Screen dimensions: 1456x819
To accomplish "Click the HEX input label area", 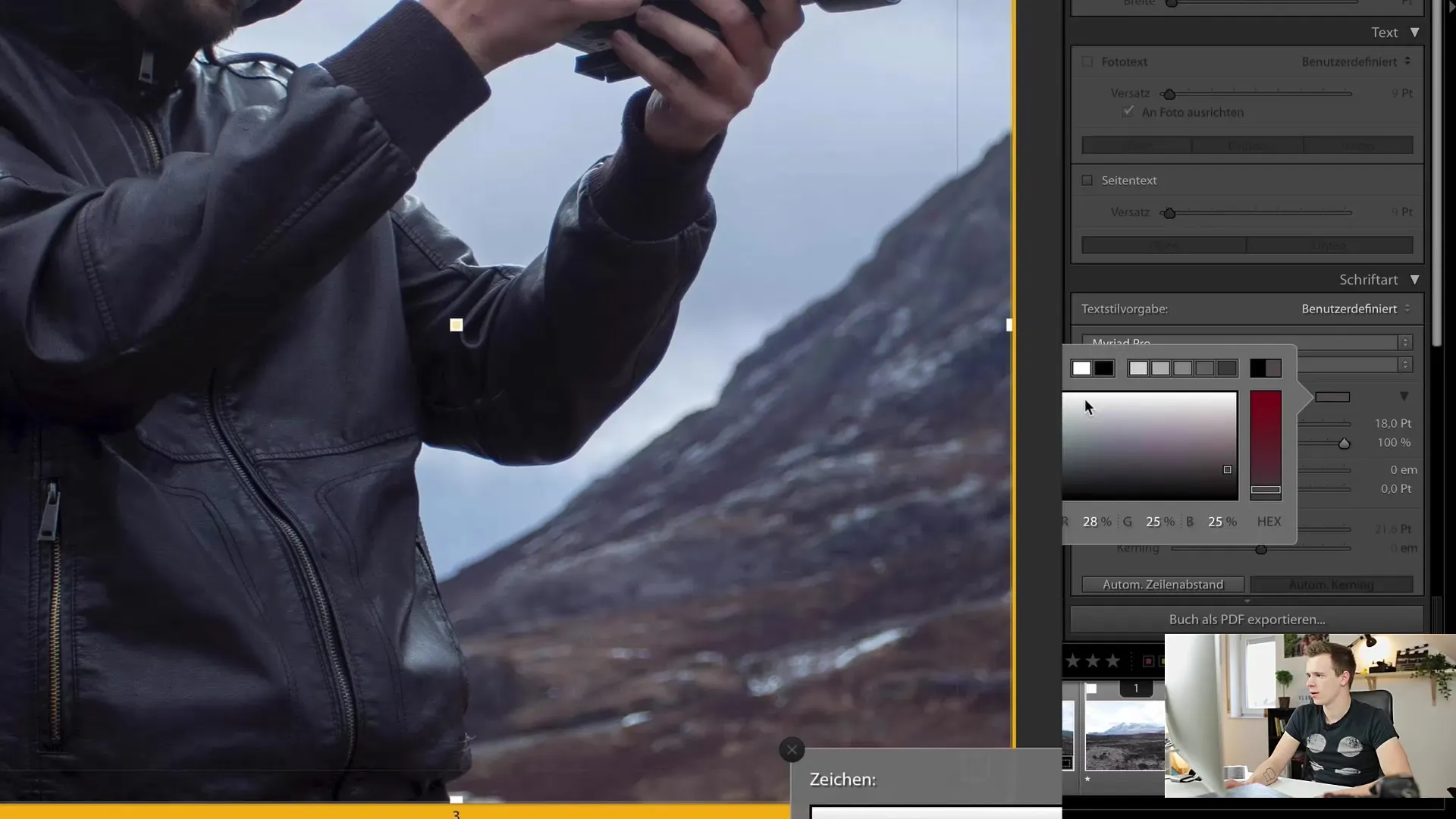I will tap(1270, 521).
